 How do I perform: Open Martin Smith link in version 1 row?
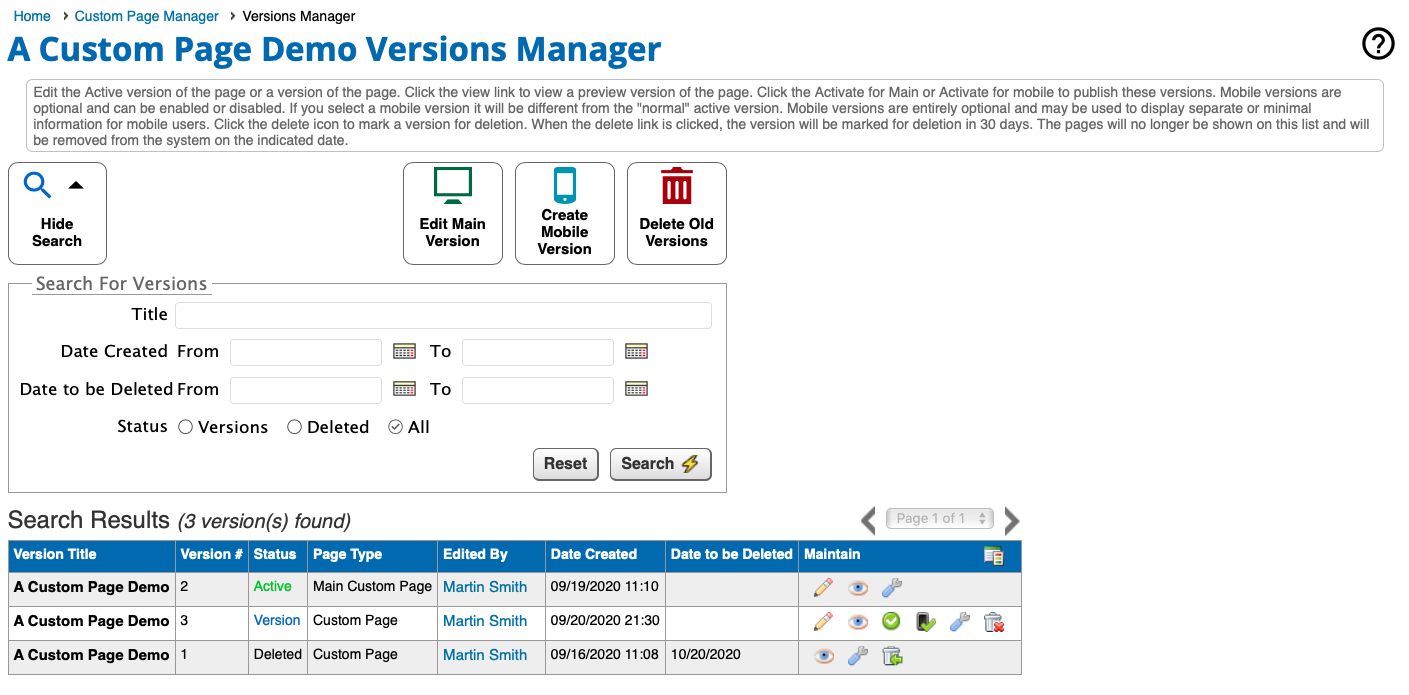(485, 655)
